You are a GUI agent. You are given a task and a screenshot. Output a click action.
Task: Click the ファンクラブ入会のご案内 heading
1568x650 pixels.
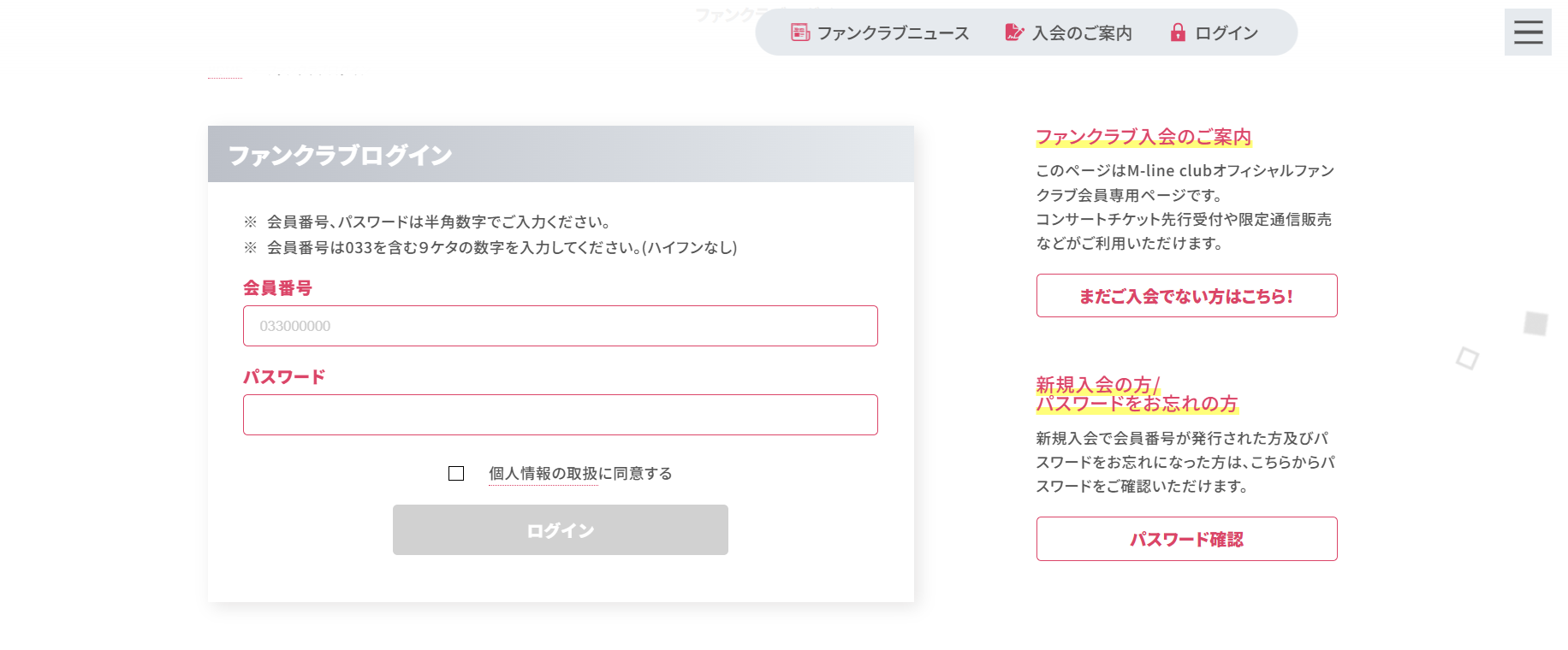(x=1143, y=137)
